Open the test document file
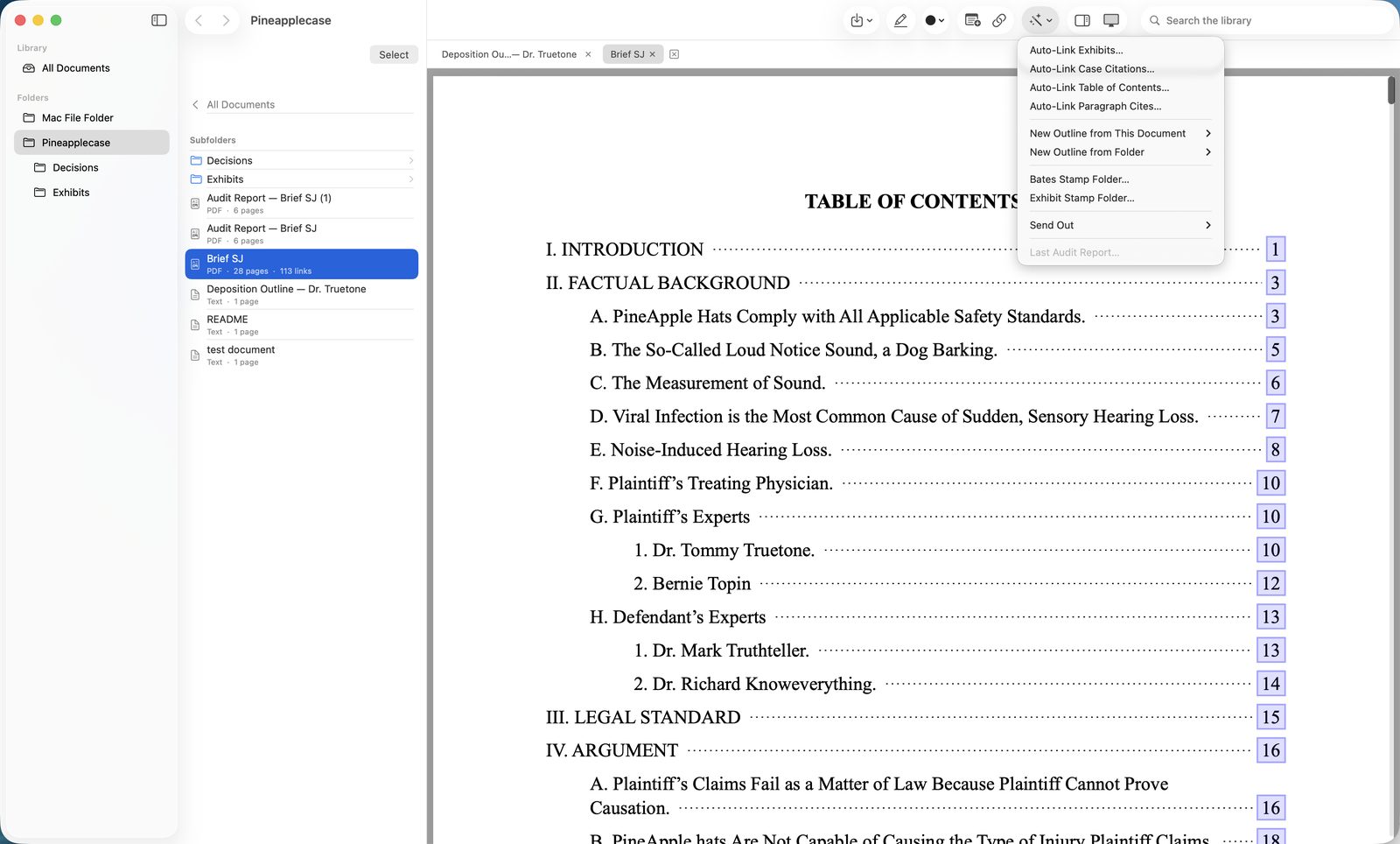This screenshot has width=1400, height=844. [302, 355]
